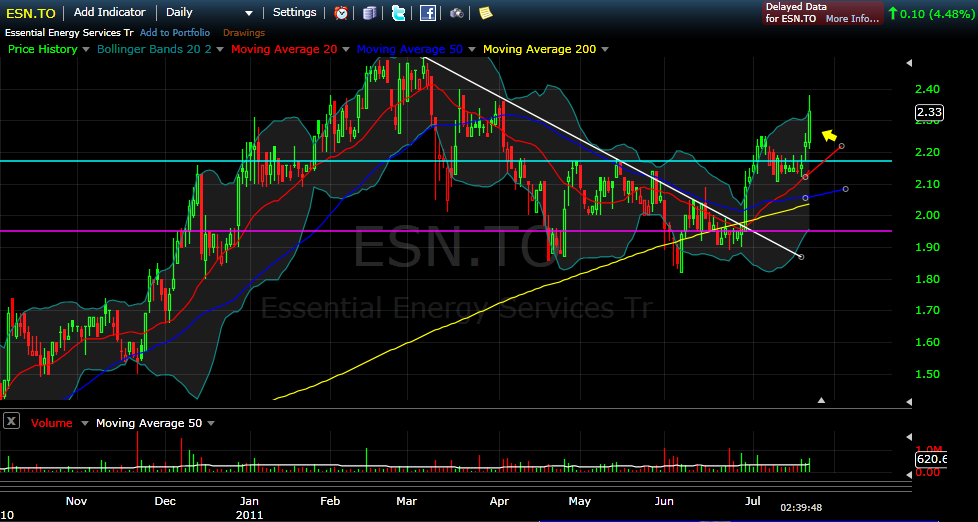Click the Nov date axis label
The height and width of the screenshot is (522, 978).
(x=75, y=501)
